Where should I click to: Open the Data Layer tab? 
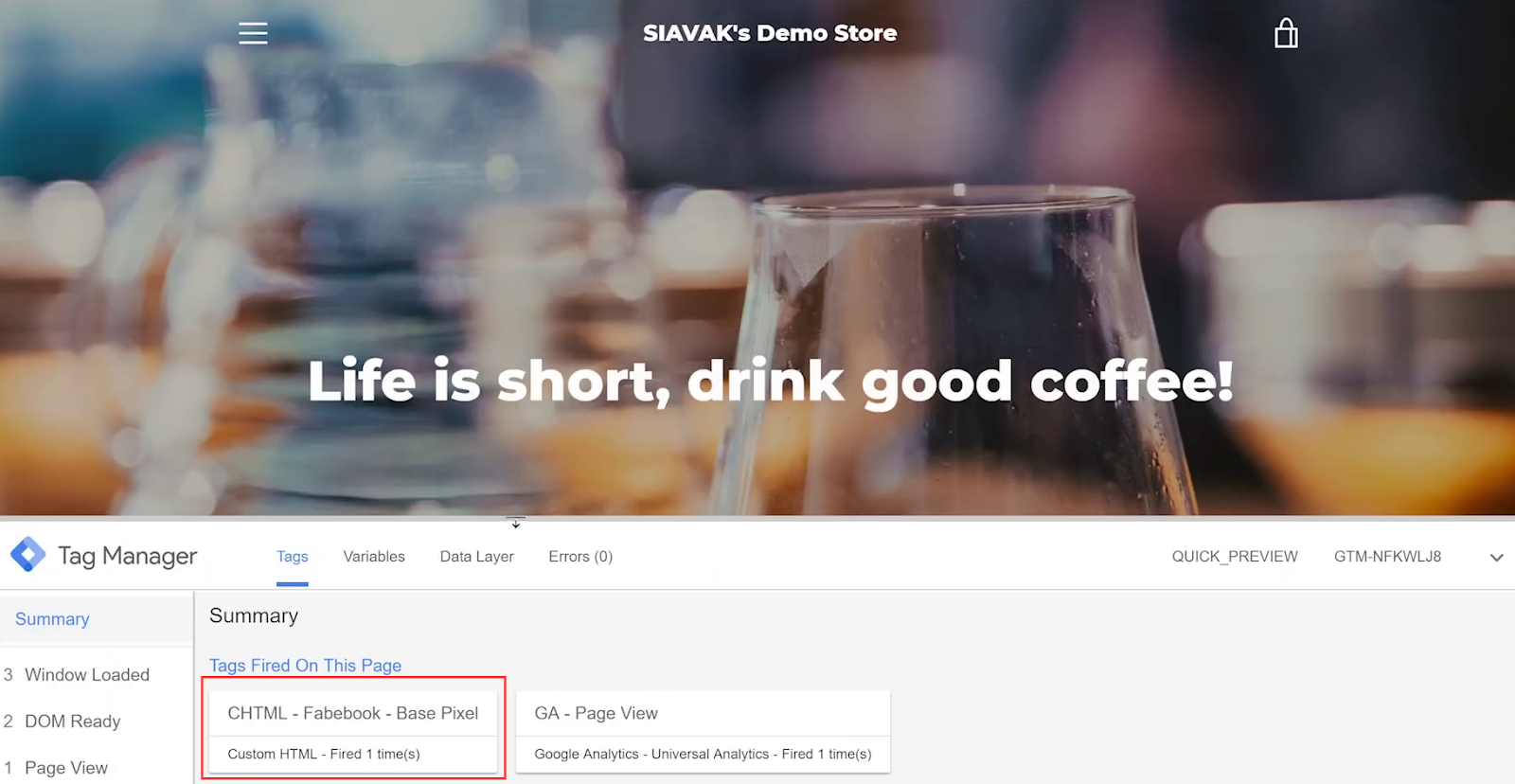[477, 557]
